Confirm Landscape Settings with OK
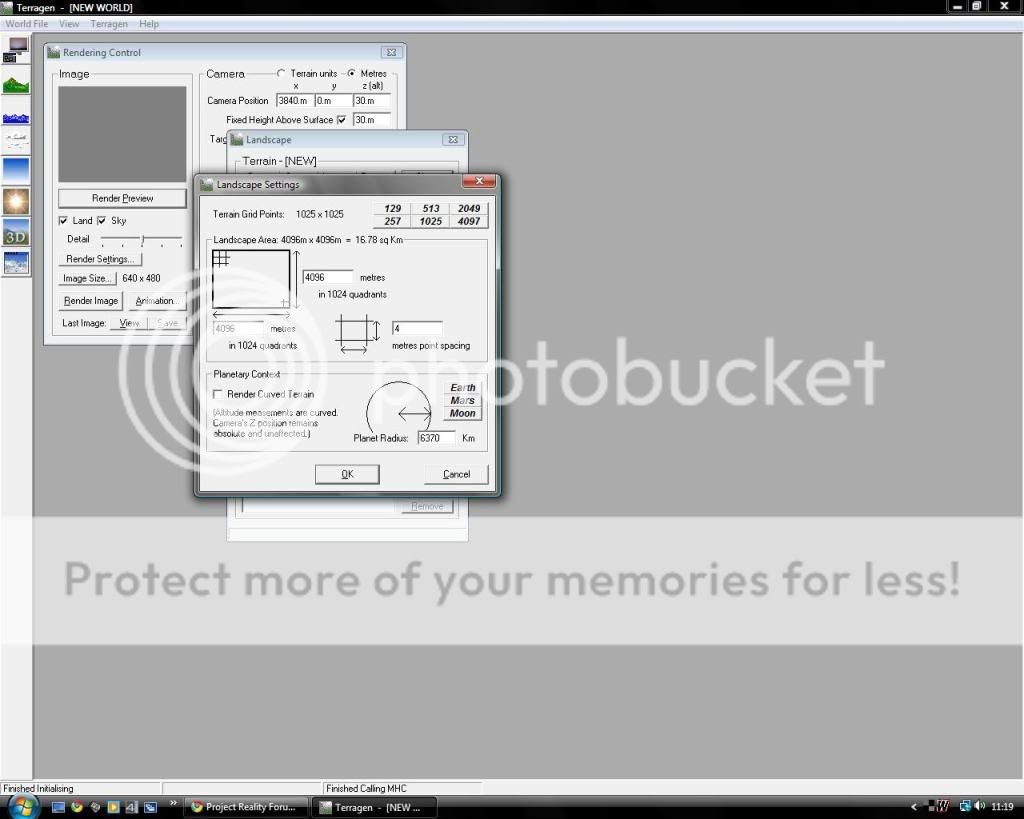This screenshot has height=819, width=1024. coord(346,474)
